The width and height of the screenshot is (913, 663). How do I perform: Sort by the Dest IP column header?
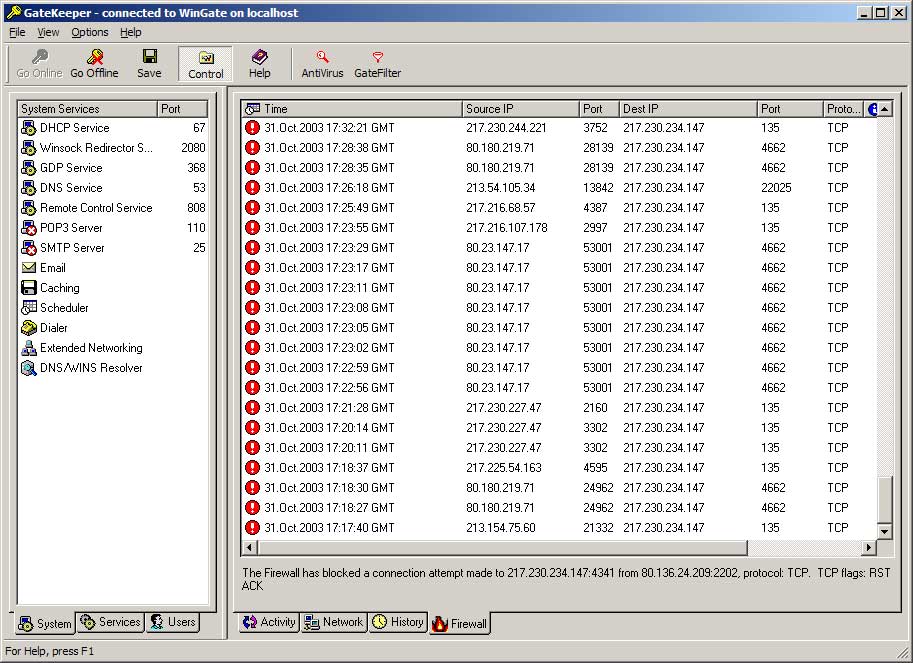pos(688,109)
